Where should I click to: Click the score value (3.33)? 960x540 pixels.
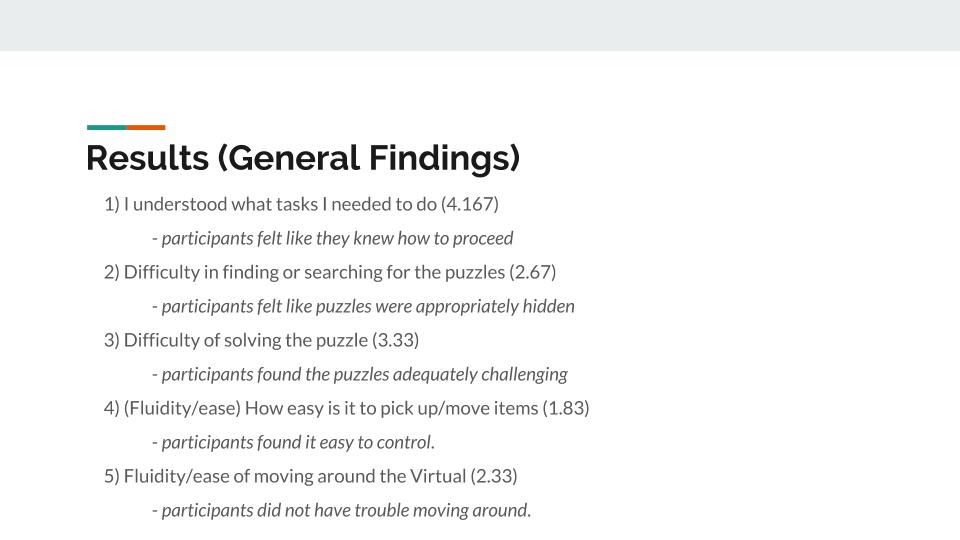click(x=396, y=340)
